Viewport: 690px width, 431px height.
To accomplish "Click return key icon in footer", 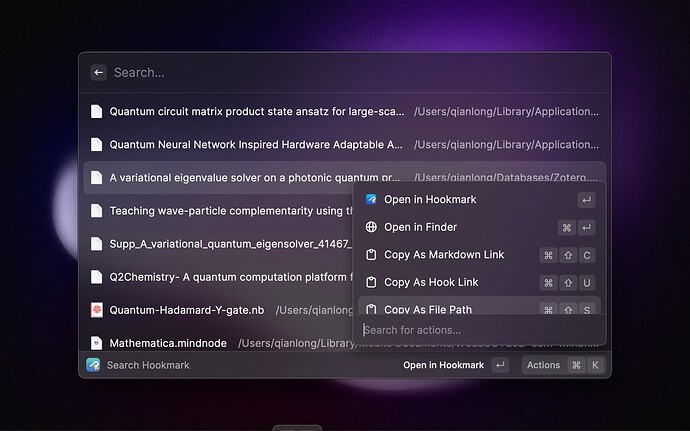I will point(500,365).
